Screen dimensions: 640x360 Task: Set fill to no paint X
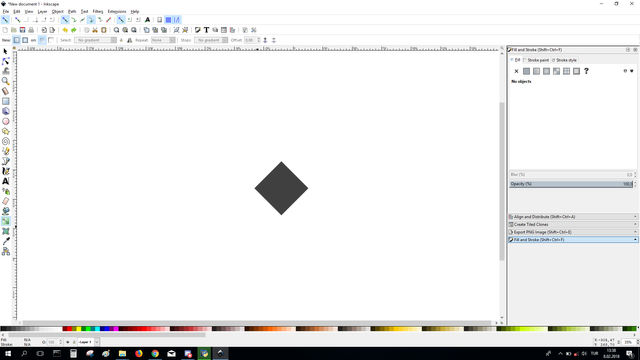516,71
